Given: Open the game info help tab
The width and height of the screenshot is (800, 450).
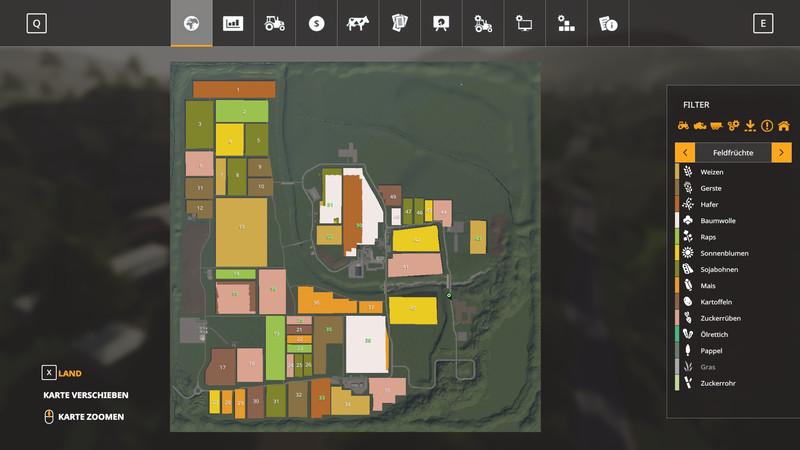Looking at the screenshot, I should tap(606, 24).
